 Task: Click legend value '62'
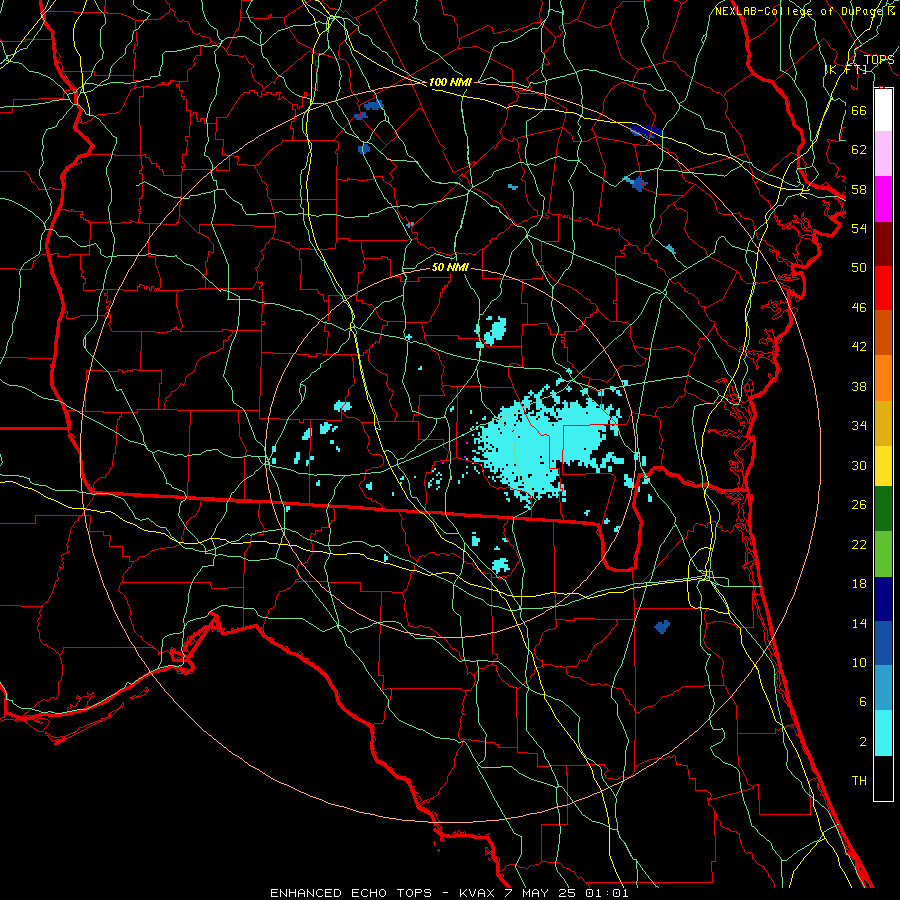click(859, 150)
